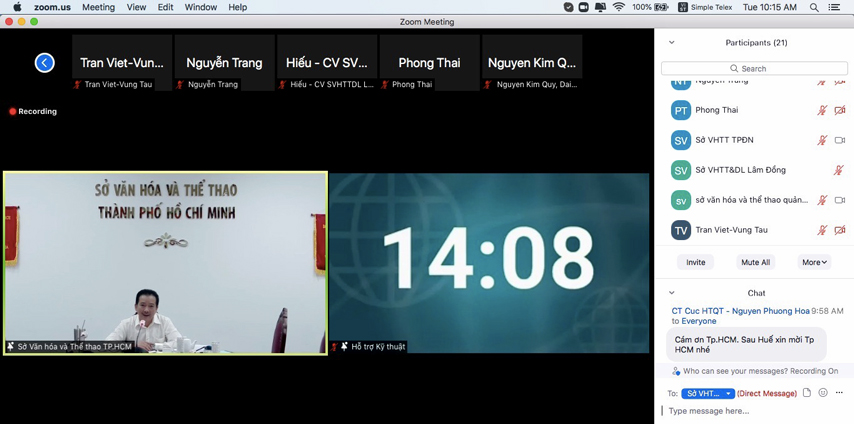Toggle video camera for Sở VHTT TPĐN

pos(840,140)
